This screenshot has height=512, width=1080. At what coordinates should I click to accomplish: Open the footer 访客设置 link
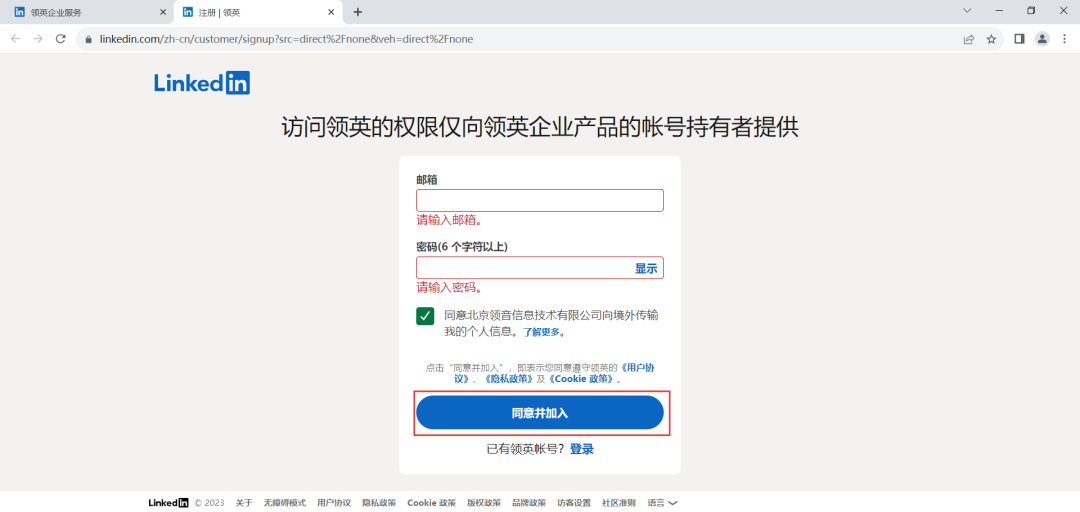point(574,502)
